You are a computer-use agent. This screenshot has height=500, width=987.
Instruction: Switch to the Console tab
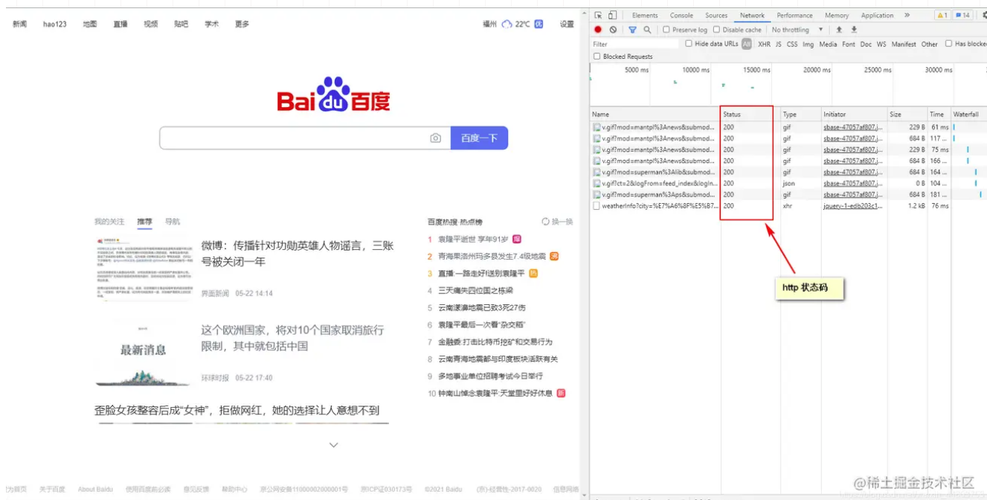[x=681, y=15]
